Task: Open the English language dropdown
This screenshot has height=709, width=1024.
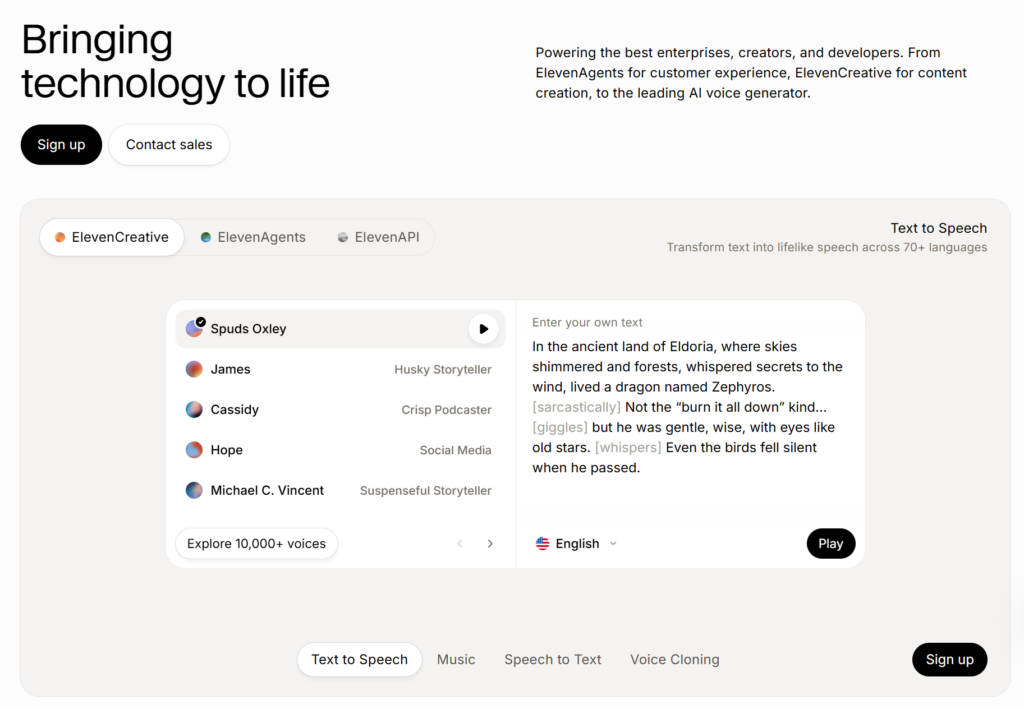Action: coord(578,544)
